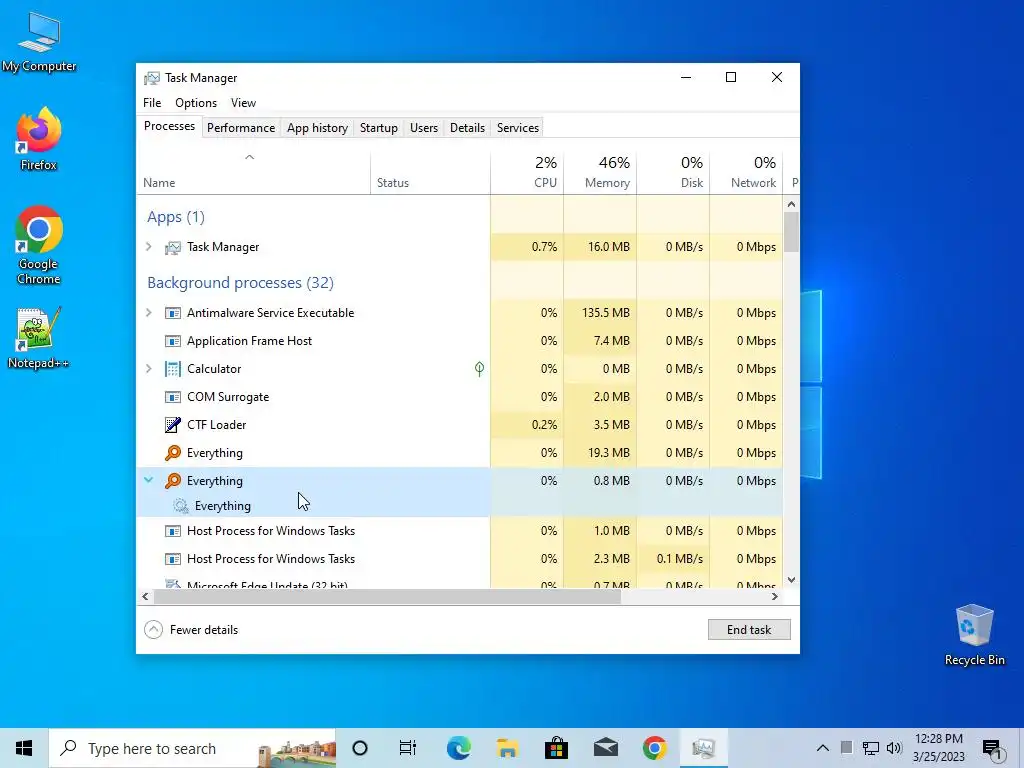
Task: Launch Chrome from the taskbar
Action: [x=654, y=748]
